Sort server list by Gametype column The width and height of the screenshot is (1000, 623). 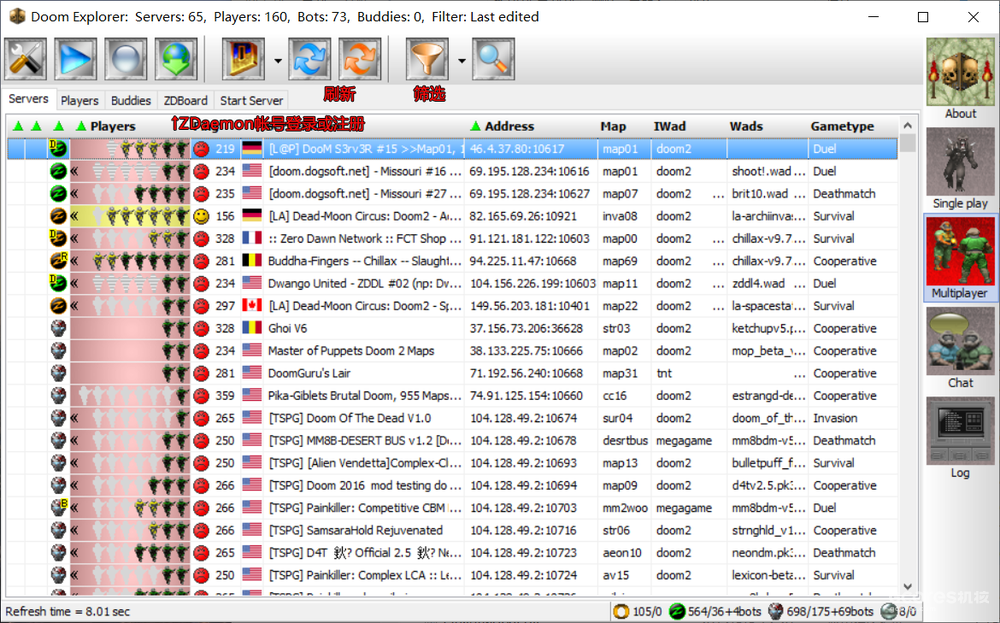click(x=842, y=126)
